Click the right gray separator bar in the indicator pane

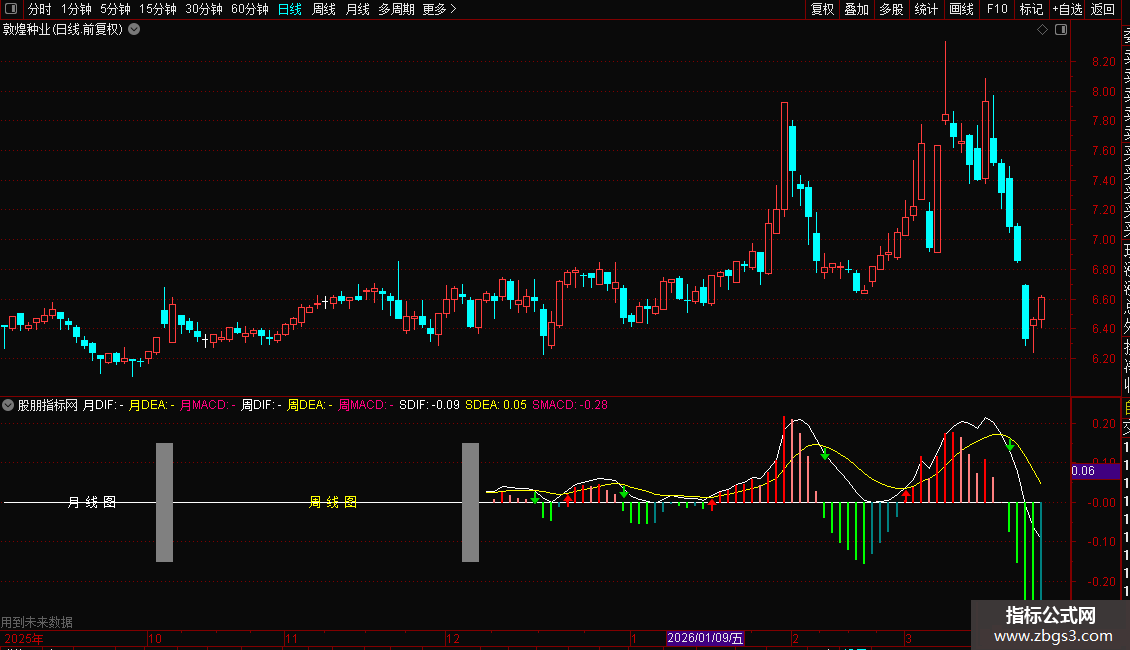[x=471, y=502]
